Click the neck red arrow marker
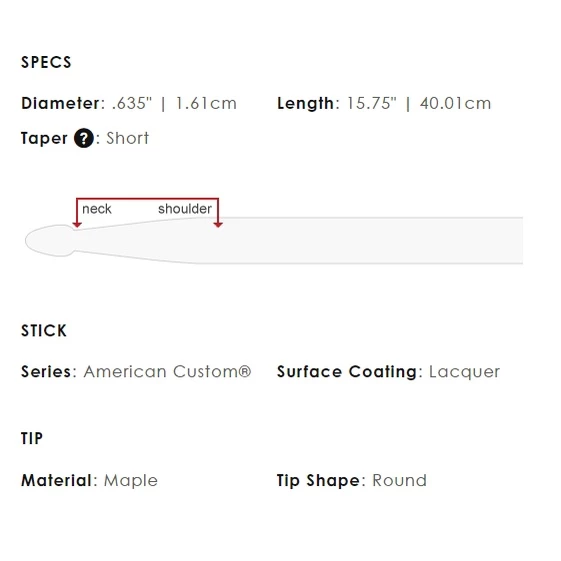The height and width of the screenshot is (561, 561). click(77, 225)
